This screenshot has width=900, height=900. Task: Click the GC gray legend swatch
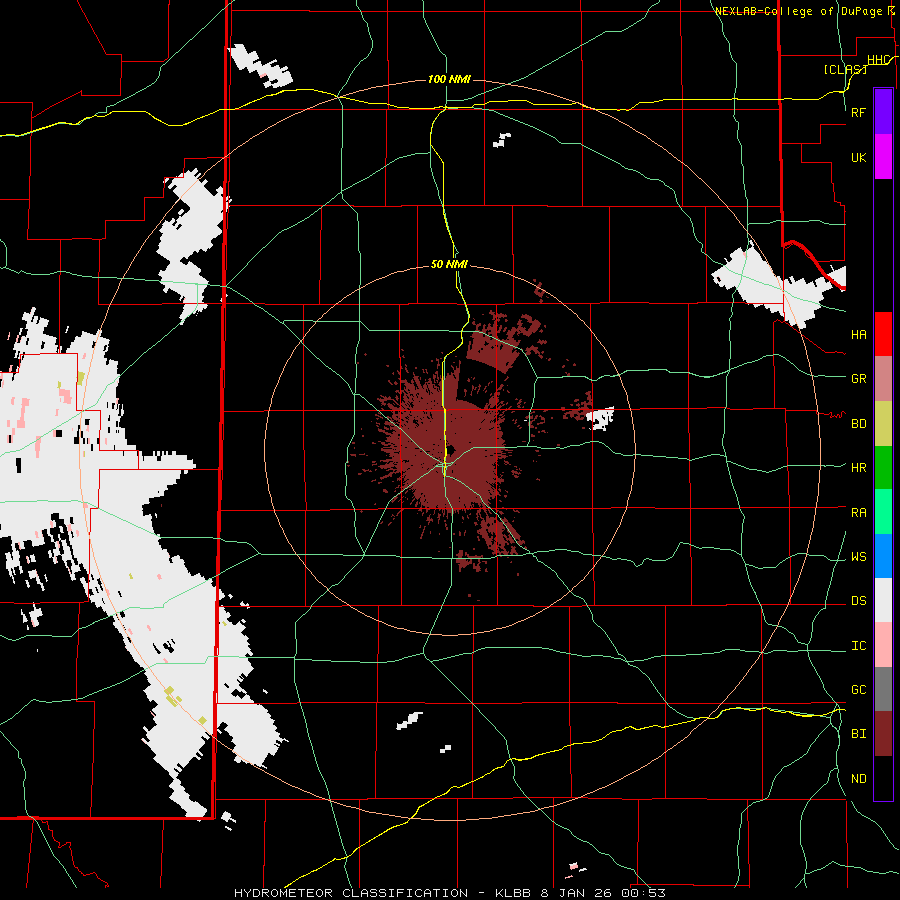click(883, 689)
